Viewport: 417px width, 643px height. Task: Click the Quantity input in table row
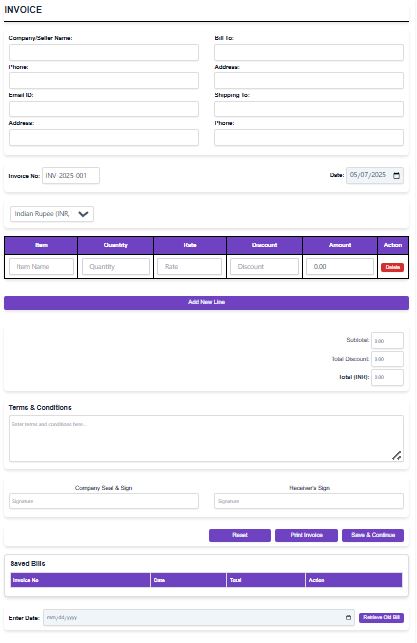point(116,267)
